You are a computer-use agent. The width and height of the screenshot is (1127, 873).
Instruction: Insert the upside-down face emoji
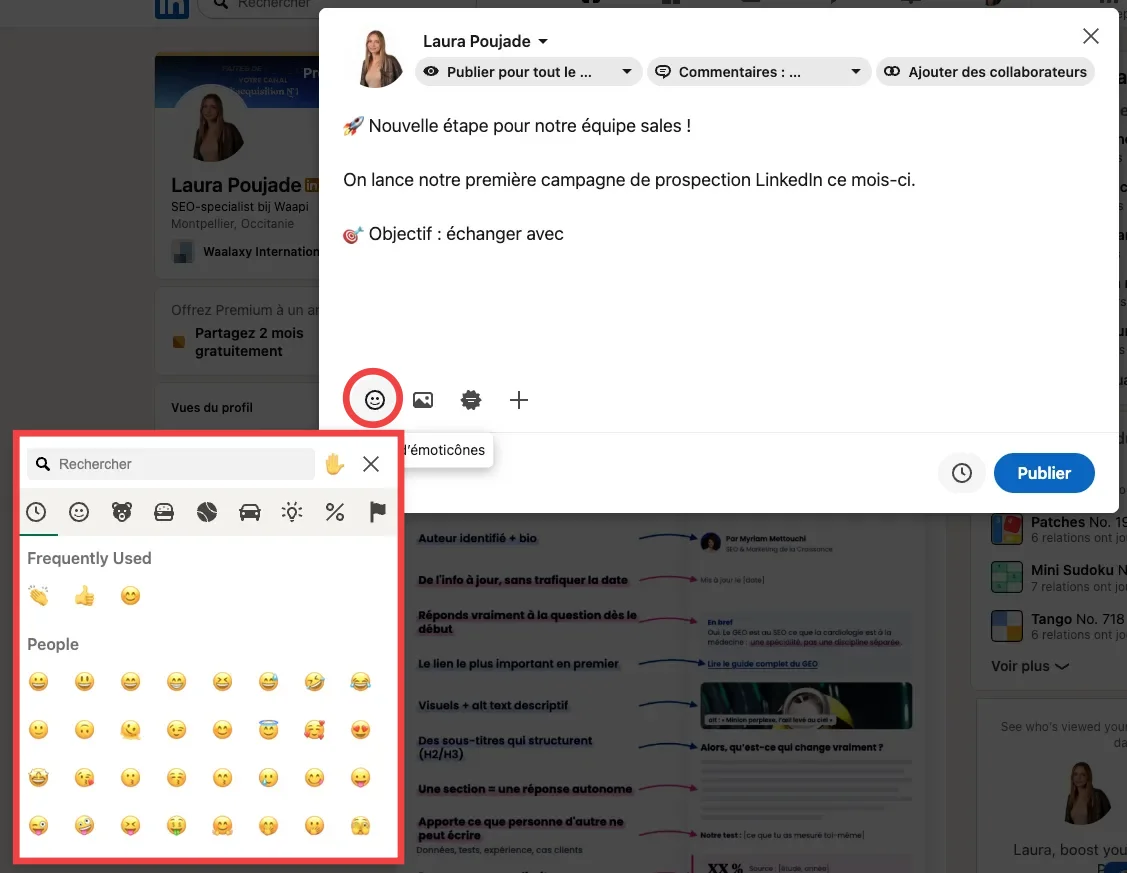(84, 730)
